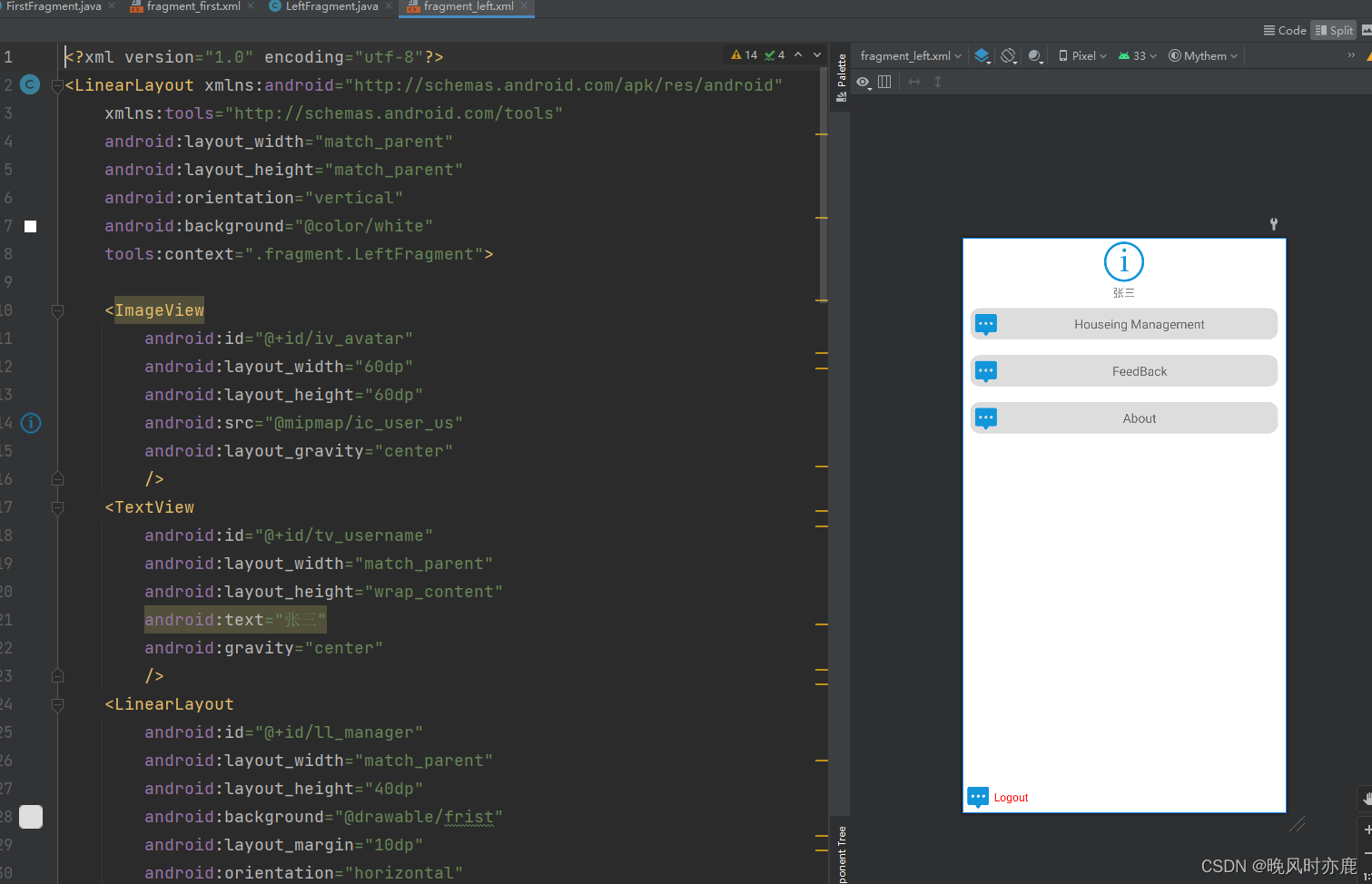Viewport: 1372px width, 884px height.
Task: Click previous highlighted problem up arrow
Action: click(796, 54)
